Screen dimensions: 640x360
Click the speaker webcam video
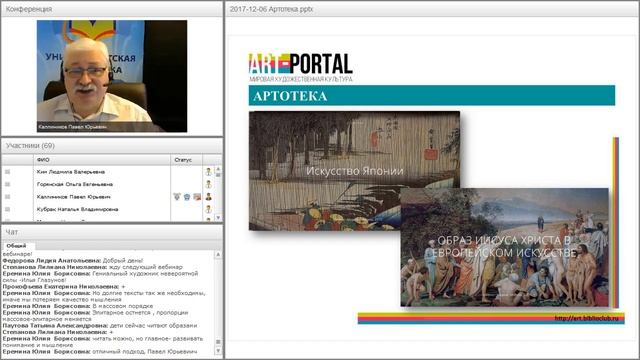pos(112,76)
